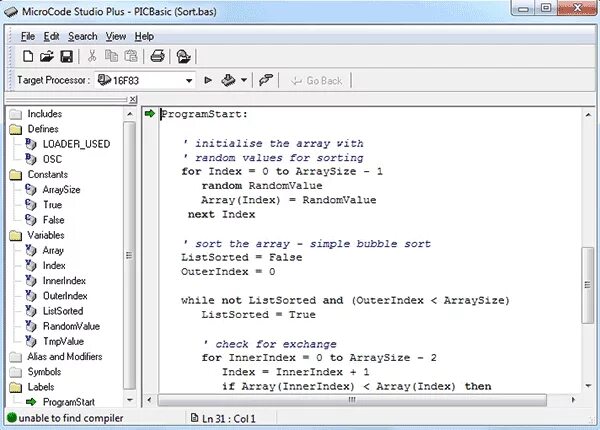Open the Help menu

point(144,36)
